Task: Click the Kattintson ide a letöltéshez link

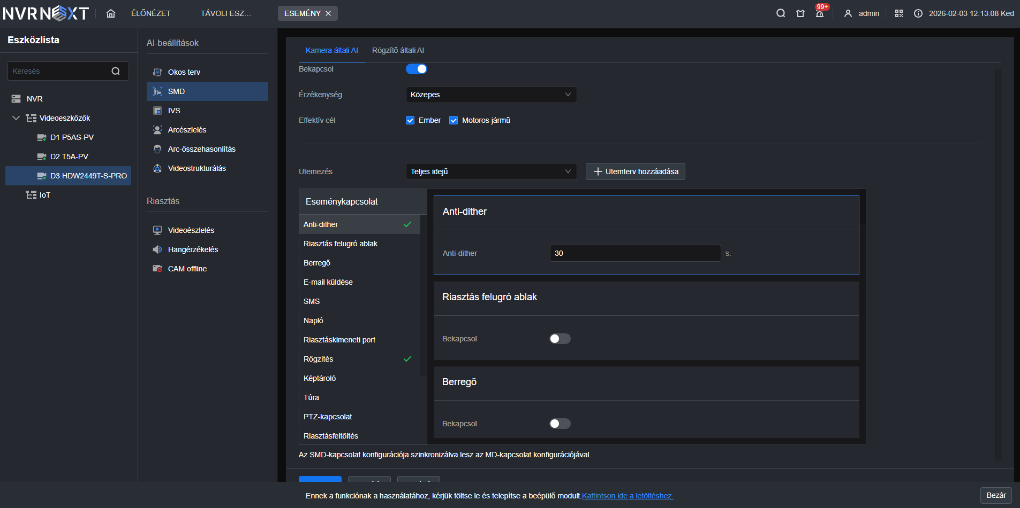Action: [627, 495]
